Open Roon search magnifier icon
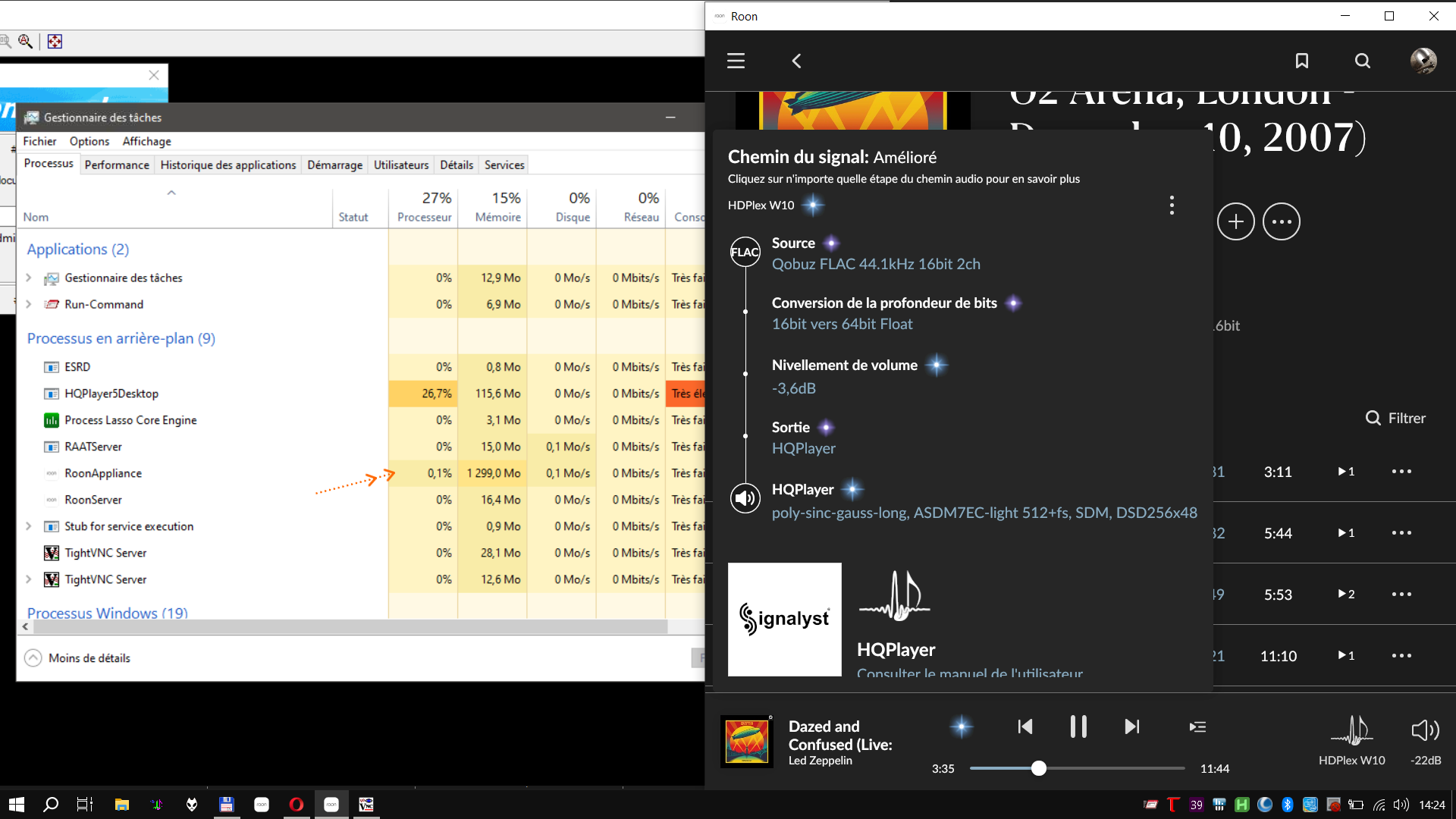The image size is (1456, 819). click(1362, 61)
